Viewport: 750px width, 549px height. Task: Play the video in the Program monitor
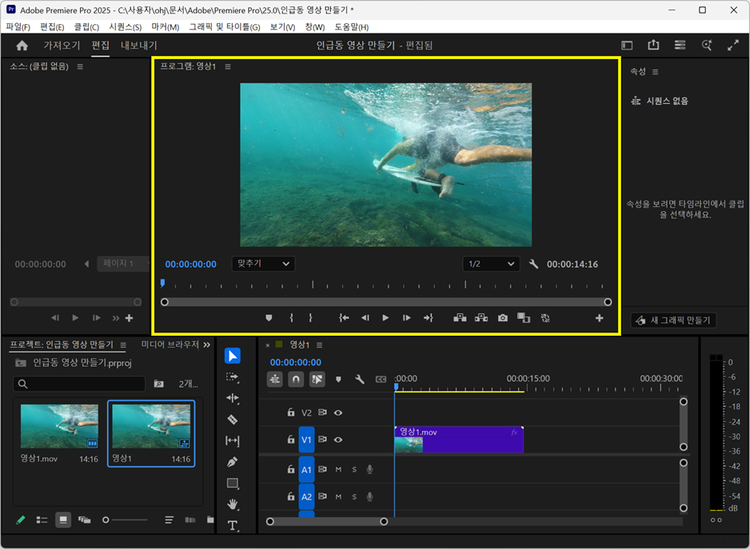tap(385, 318)
